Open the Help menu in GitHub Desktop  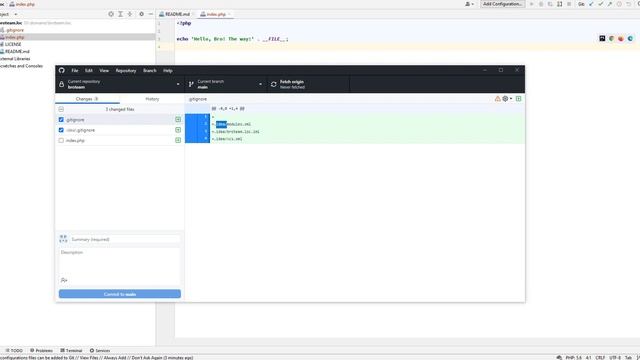[167, 71]
